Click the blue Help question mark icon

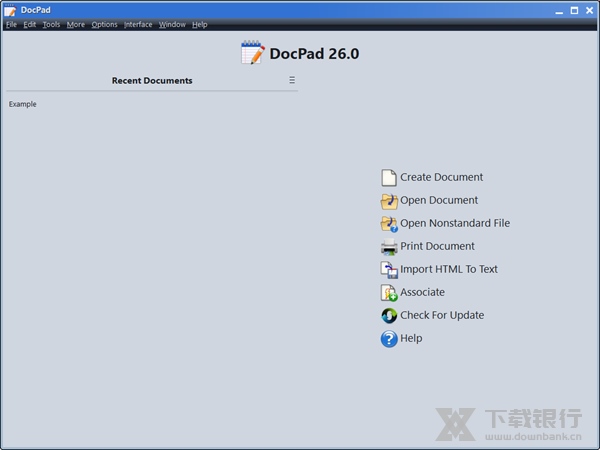389,339
